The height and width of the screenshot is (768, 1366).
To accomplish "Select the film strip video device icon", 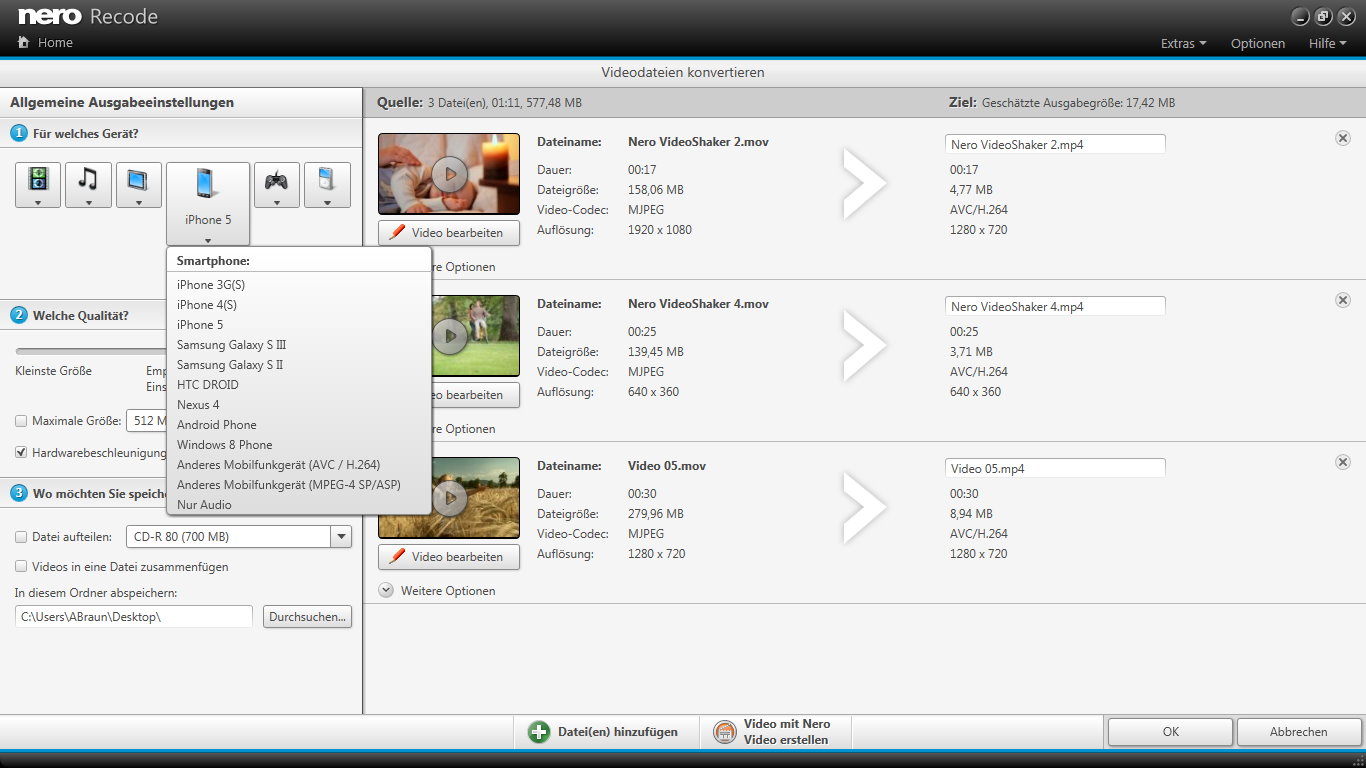I will pos(38,180).
